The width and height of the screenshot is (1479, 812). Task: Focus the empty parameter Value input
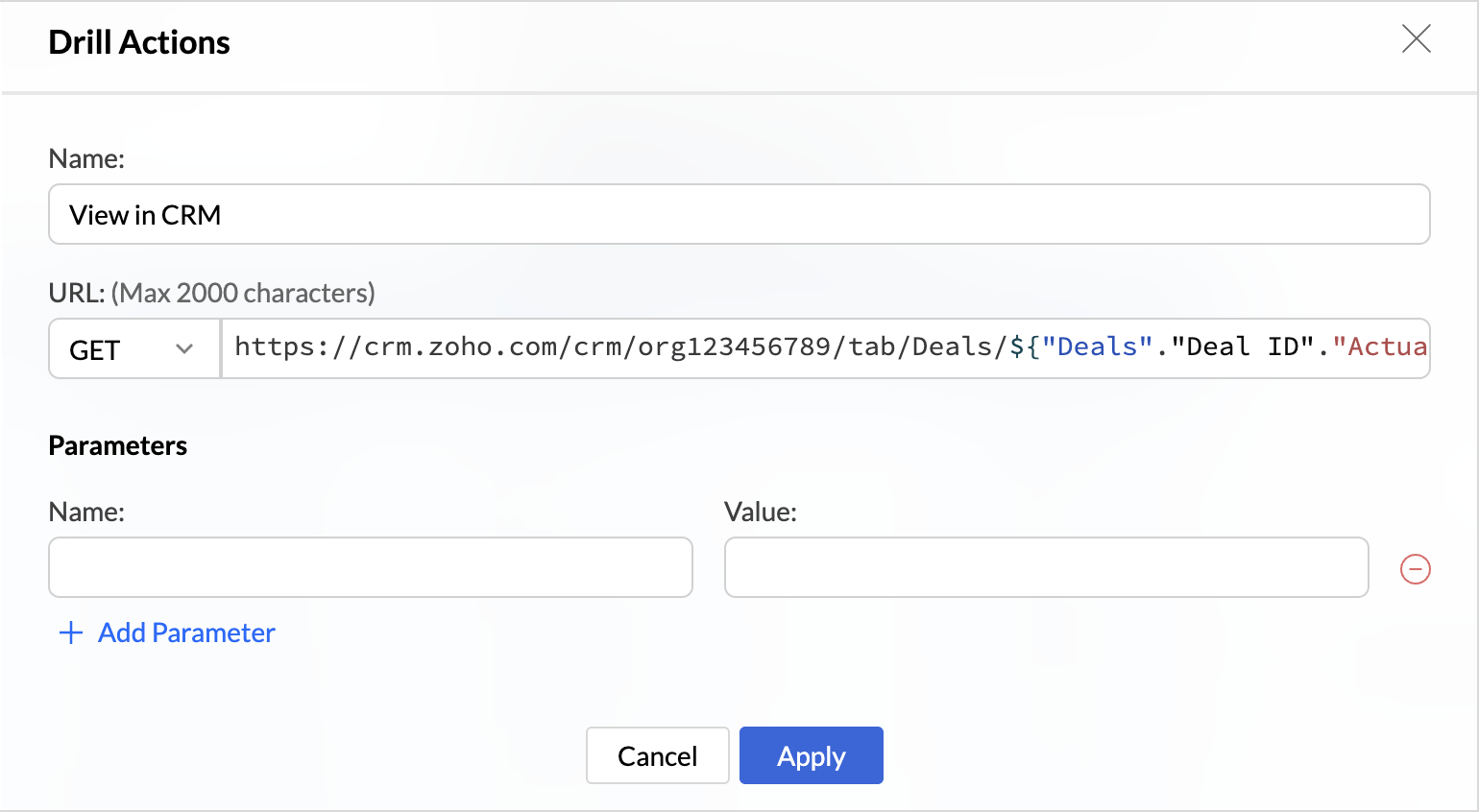[x=1045, y=567]
